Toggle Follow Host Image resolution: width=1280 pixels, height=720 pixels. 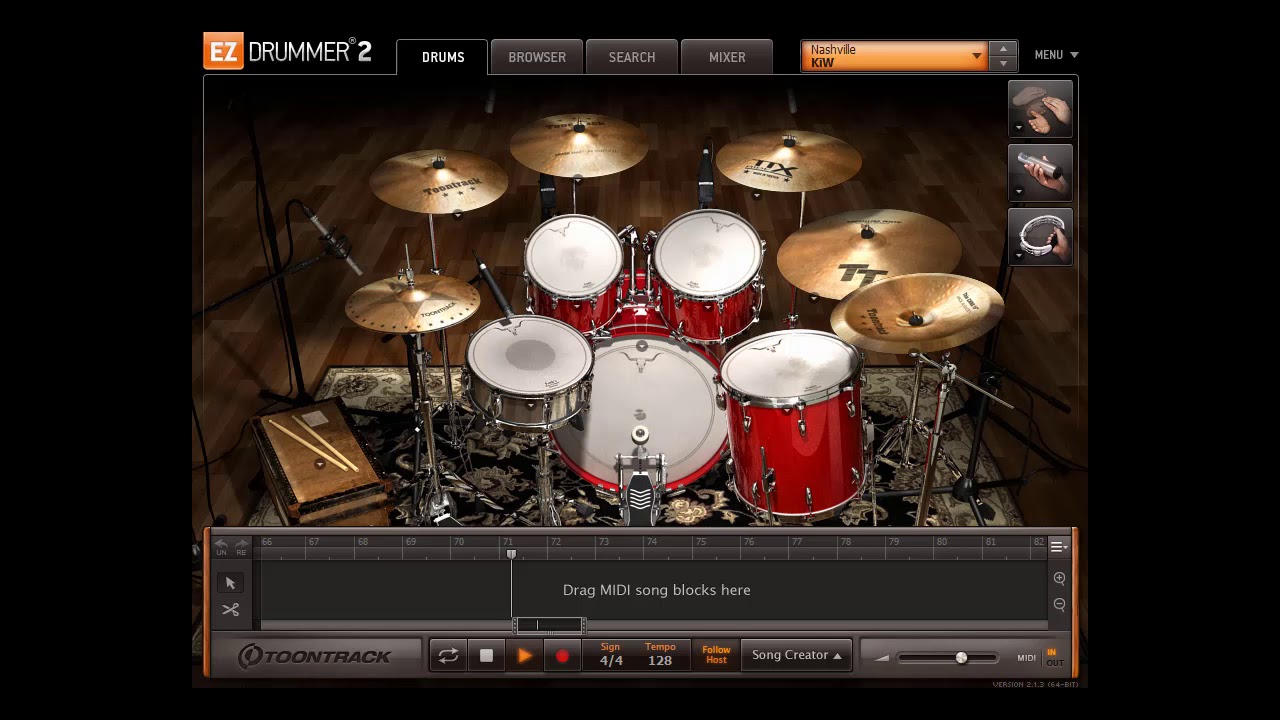tap(716, 656)
